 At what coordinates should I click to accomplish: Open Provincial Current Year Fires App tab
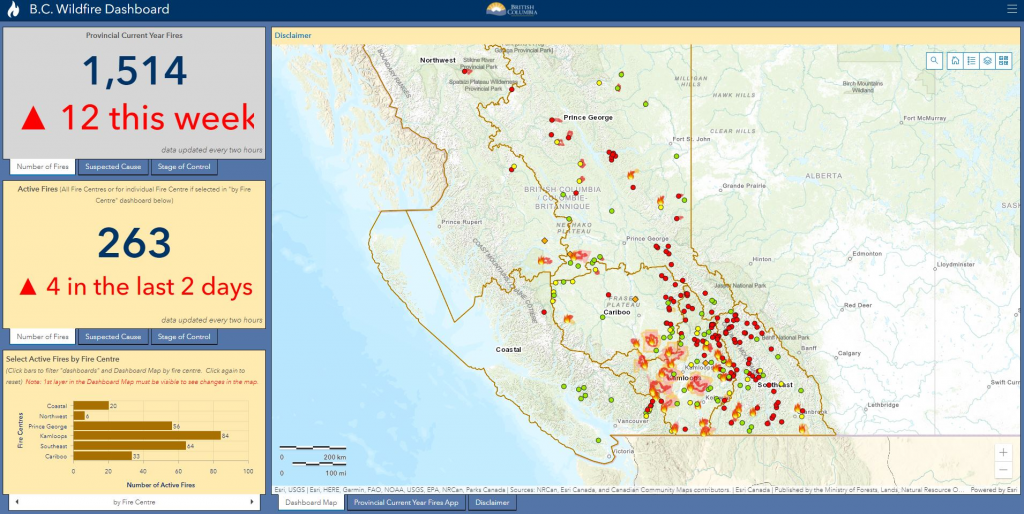(x=405, y=502)
